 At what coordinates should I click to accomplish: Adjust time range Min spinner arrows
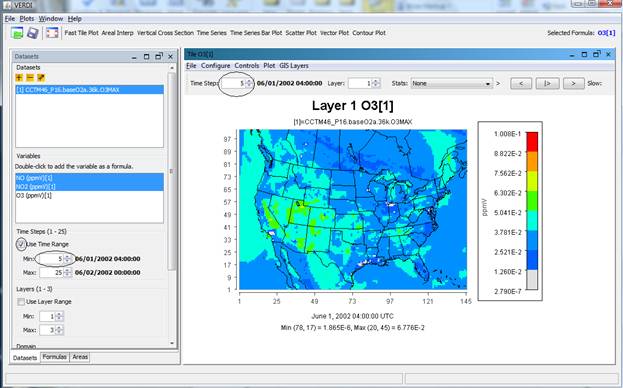coord(68,259)
